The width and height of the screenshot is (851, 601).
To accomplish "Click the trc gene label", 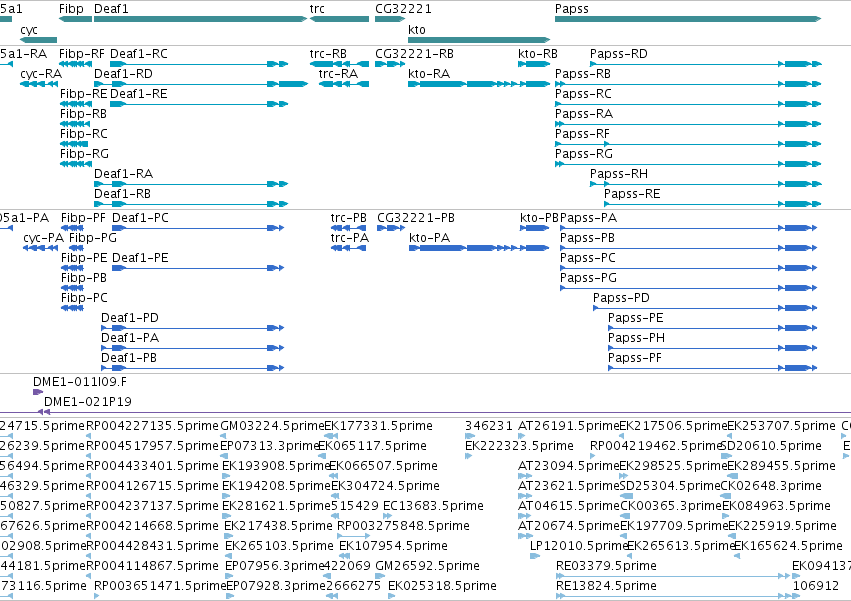I will coord(317,9).
